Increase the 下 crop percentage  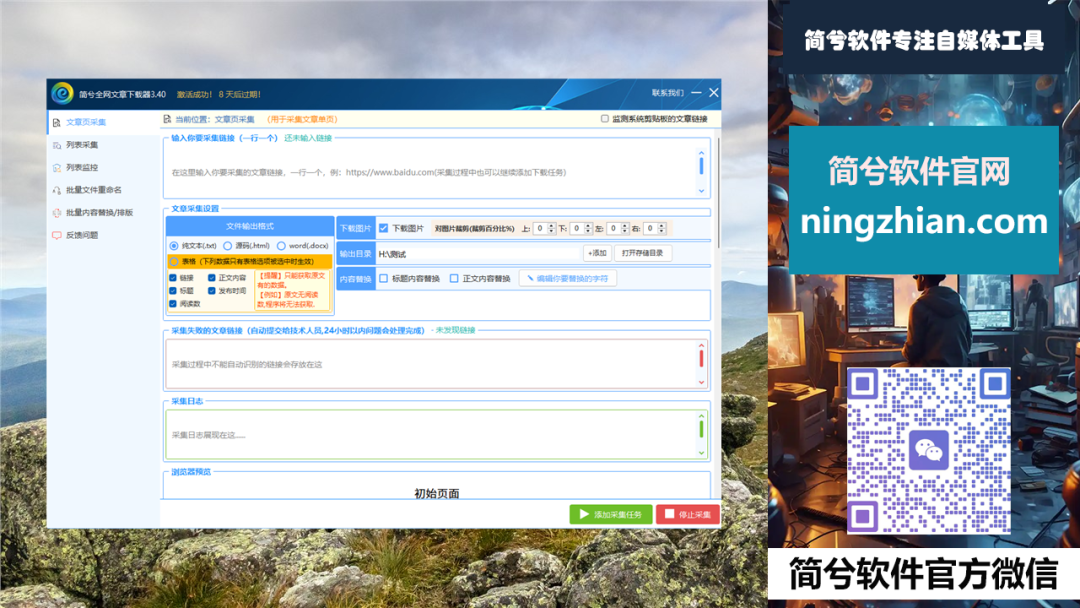[588, 226]
